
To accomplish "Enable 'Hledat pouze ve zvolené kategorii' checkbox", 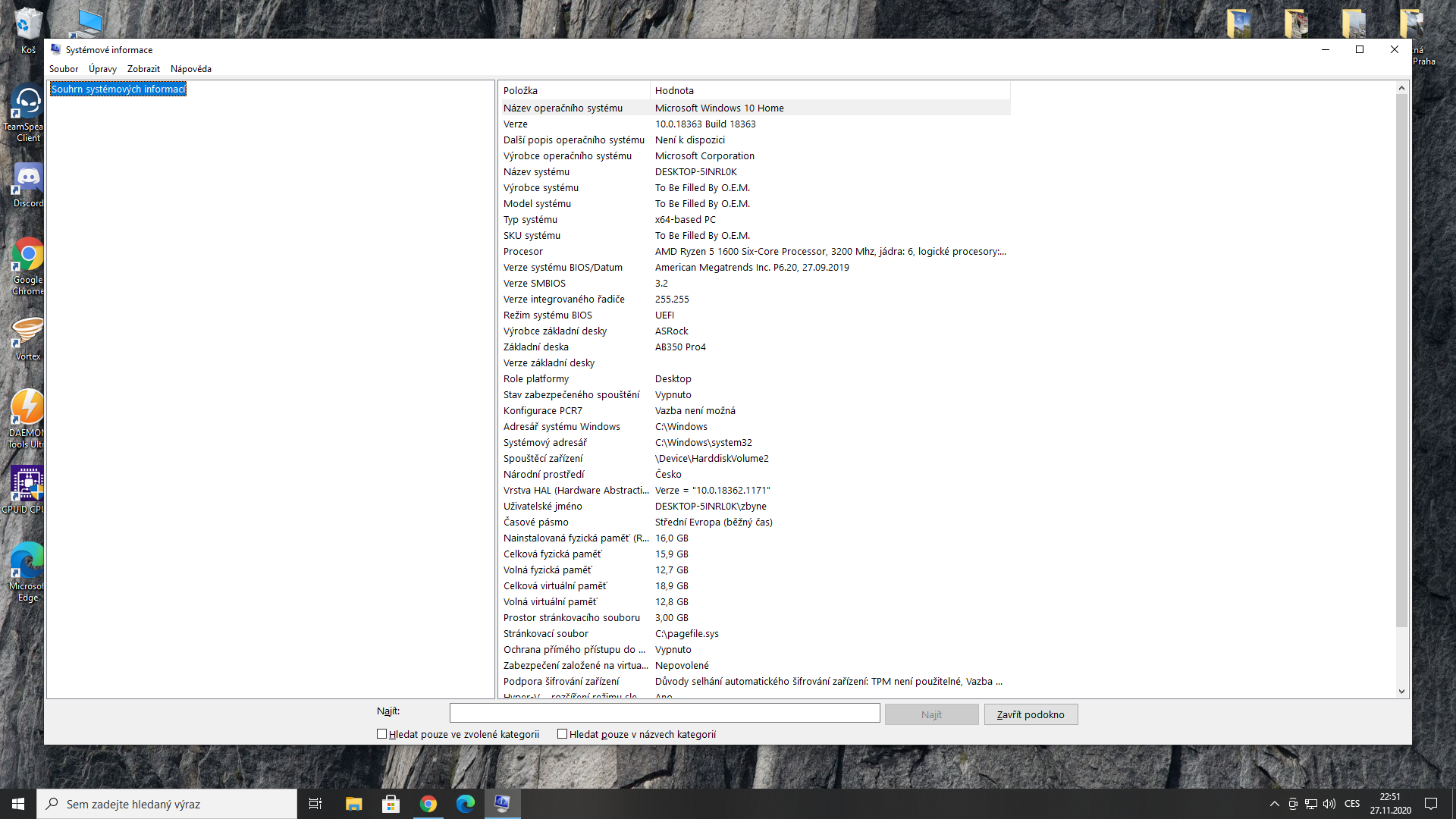I will [382, 734].
